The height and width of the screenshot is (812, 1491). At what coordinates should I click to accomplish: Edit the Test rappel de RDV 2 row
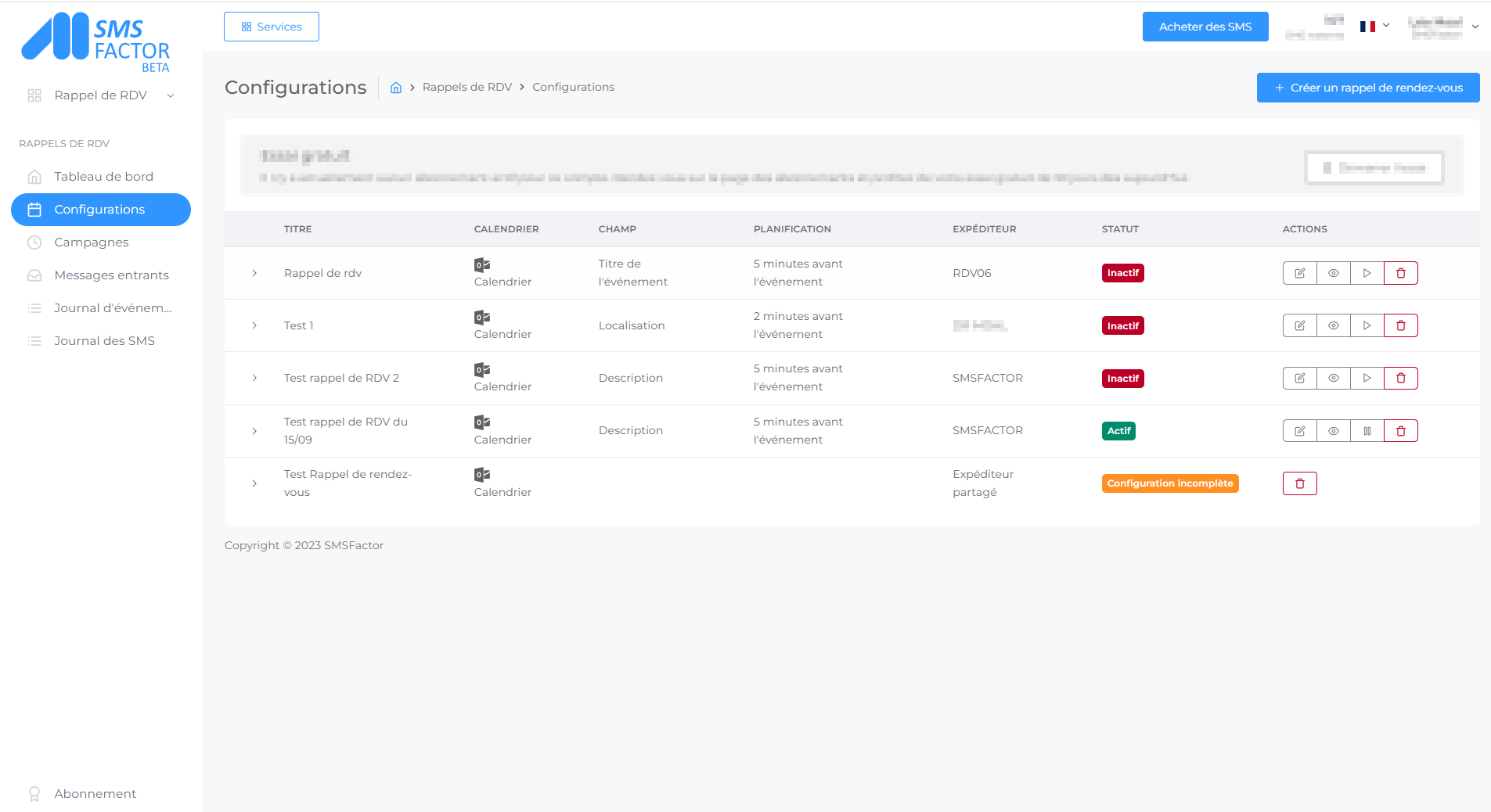(x=1299, y=379)
